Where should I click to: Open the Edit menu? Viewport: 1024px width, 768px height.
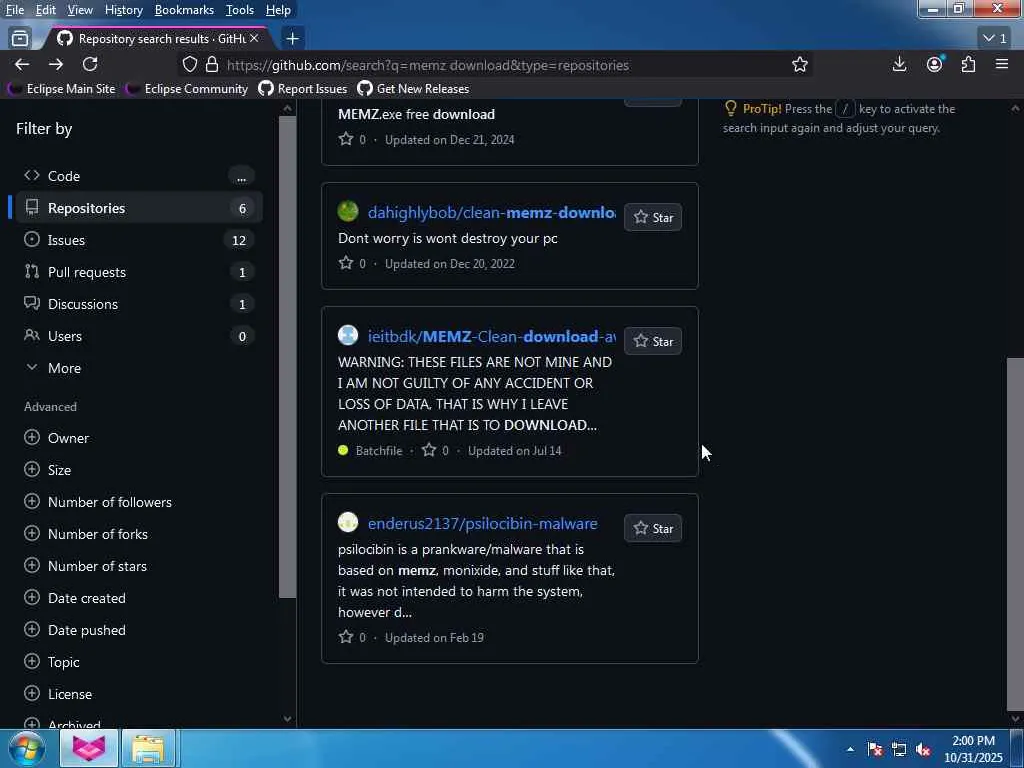[x=46, y=10]
